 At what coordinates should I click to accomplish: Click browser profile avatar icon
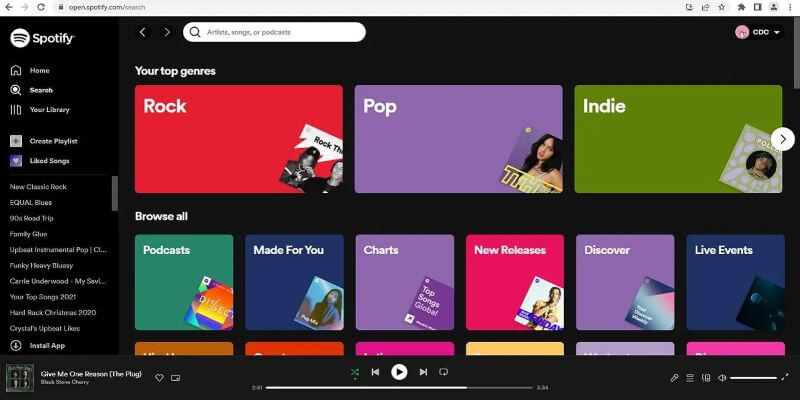pyautogui.click(x=774, y=7)
